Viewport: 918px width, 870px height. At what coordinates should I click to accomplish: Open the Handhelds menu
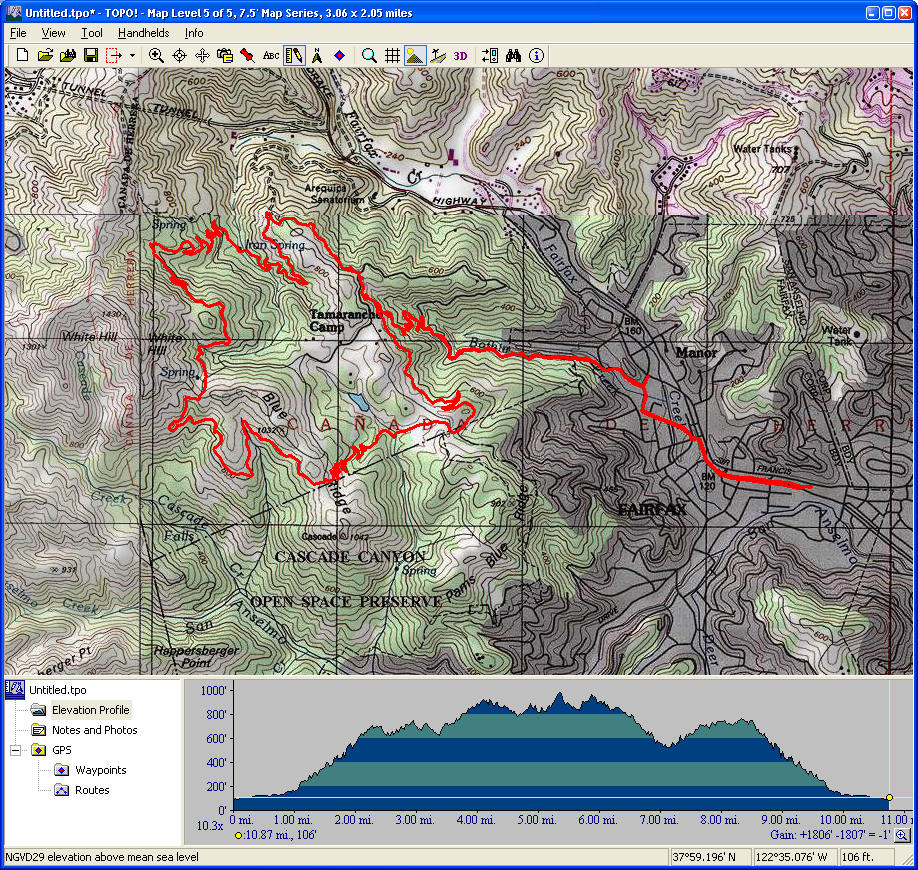[x=143, y=33]
